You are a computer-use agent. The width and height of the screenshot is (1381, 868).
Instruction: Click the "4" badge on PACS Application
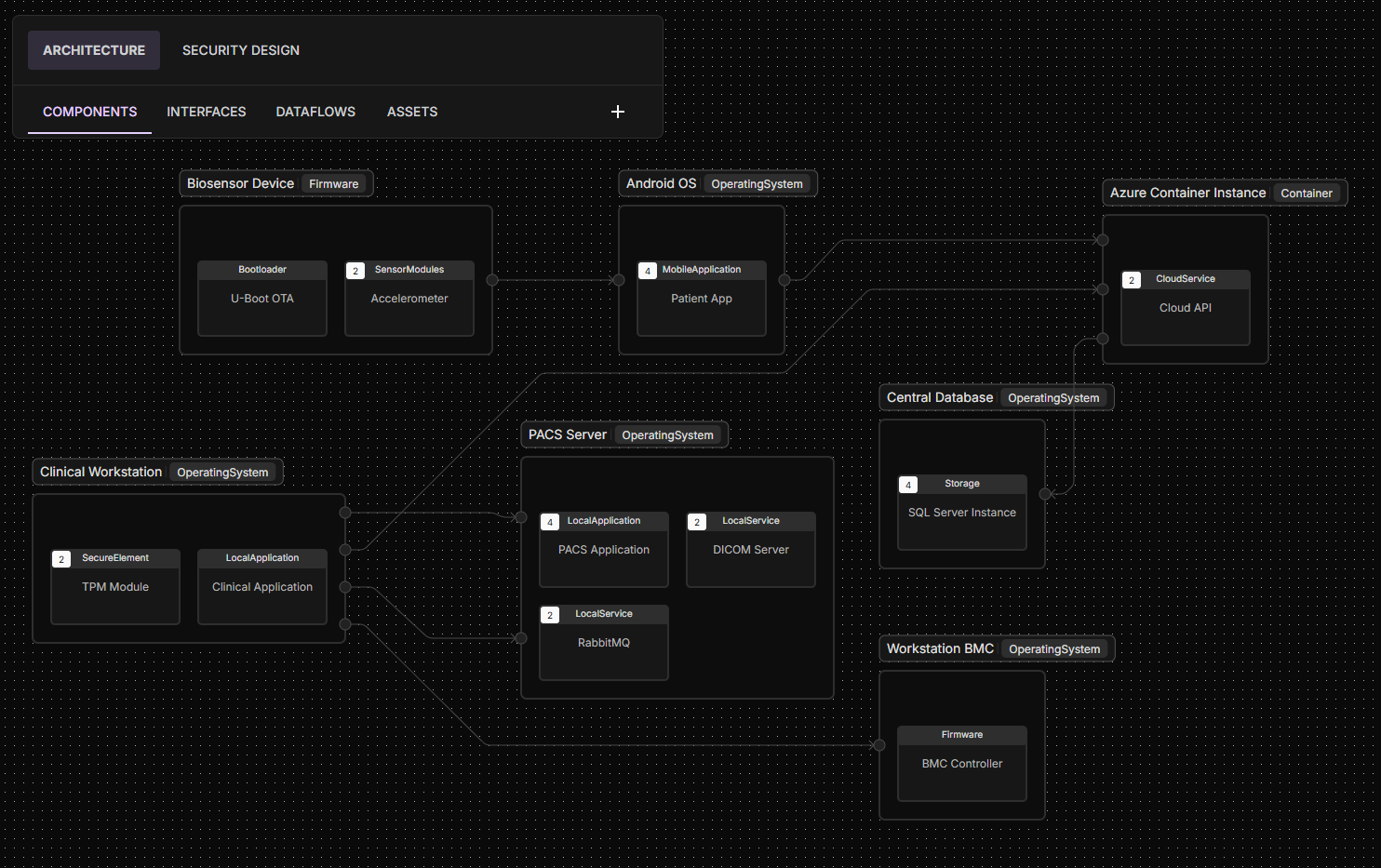coord(549,521)
